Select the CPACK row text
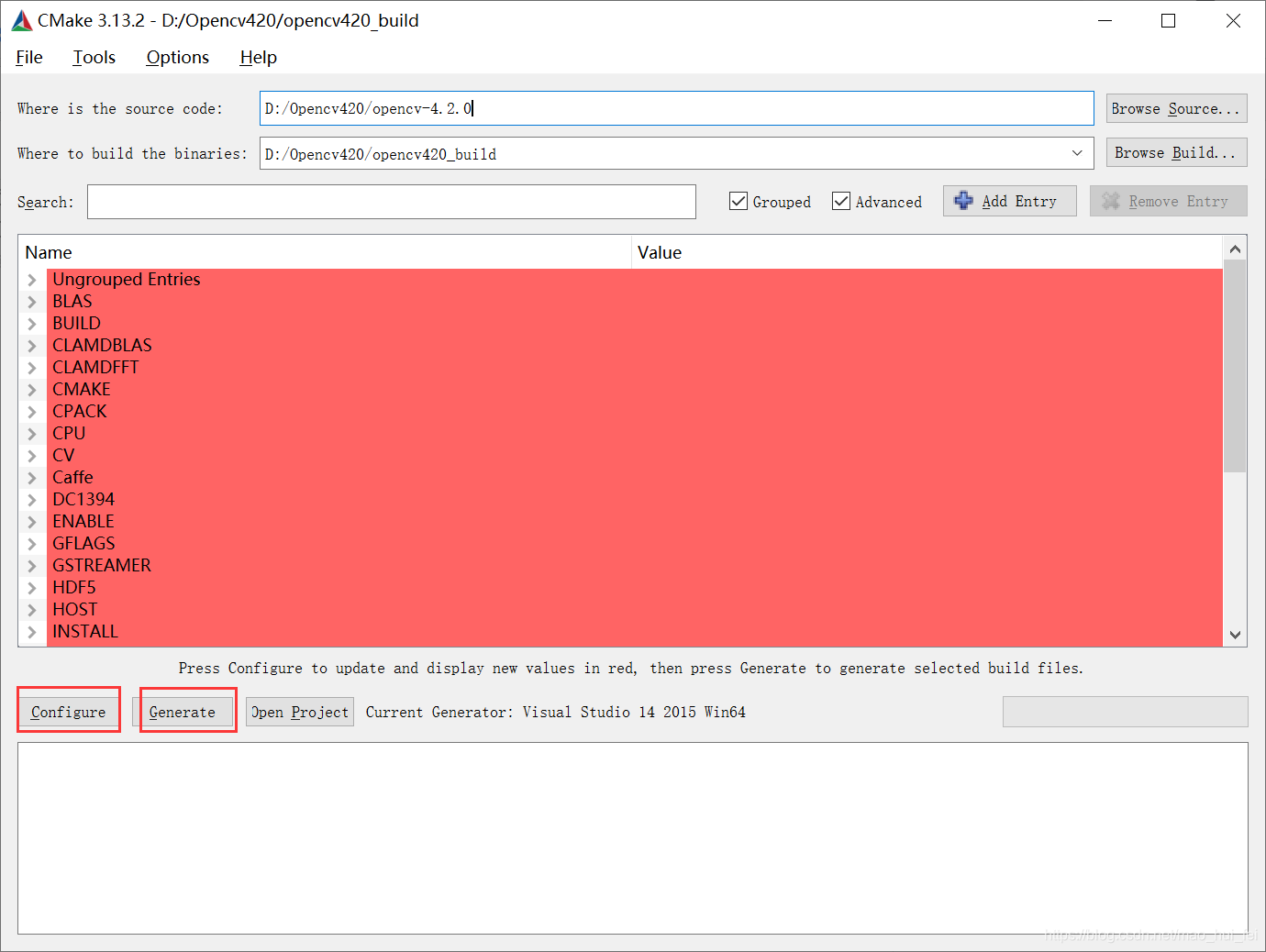Screen dimensions: 1266x952 (x=80, y=412)
